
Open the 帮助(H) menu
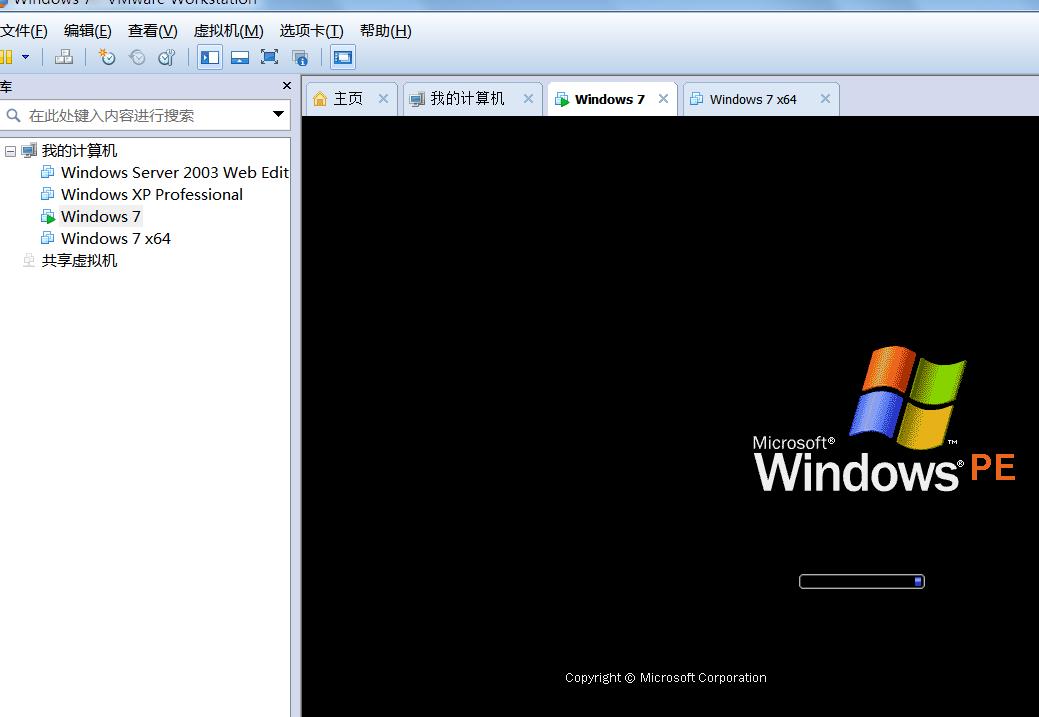pos(386,30)
